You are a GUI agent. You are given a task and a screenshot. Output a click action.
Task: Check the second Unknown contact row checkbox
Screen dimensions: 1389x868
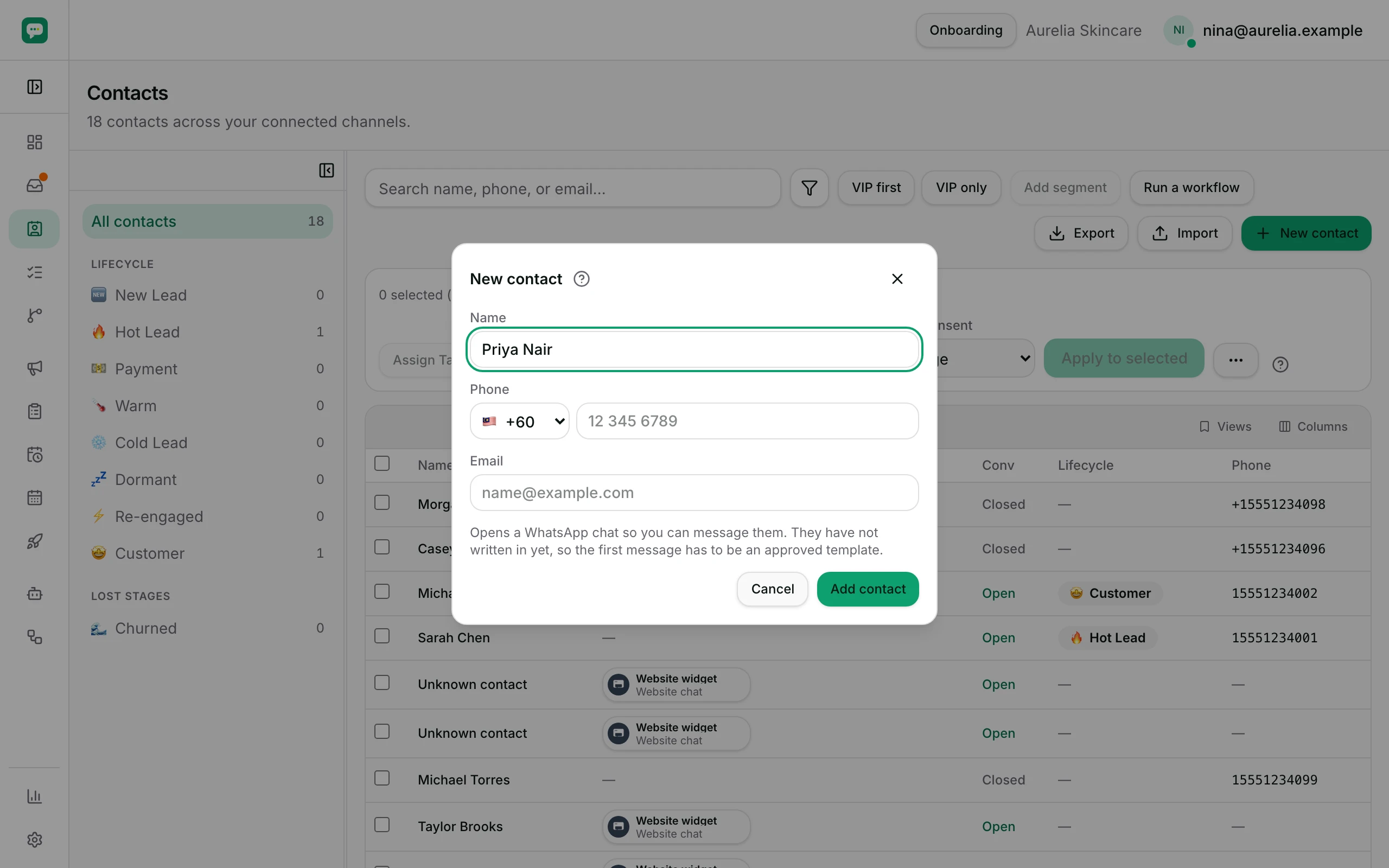(x=383, y=731)
